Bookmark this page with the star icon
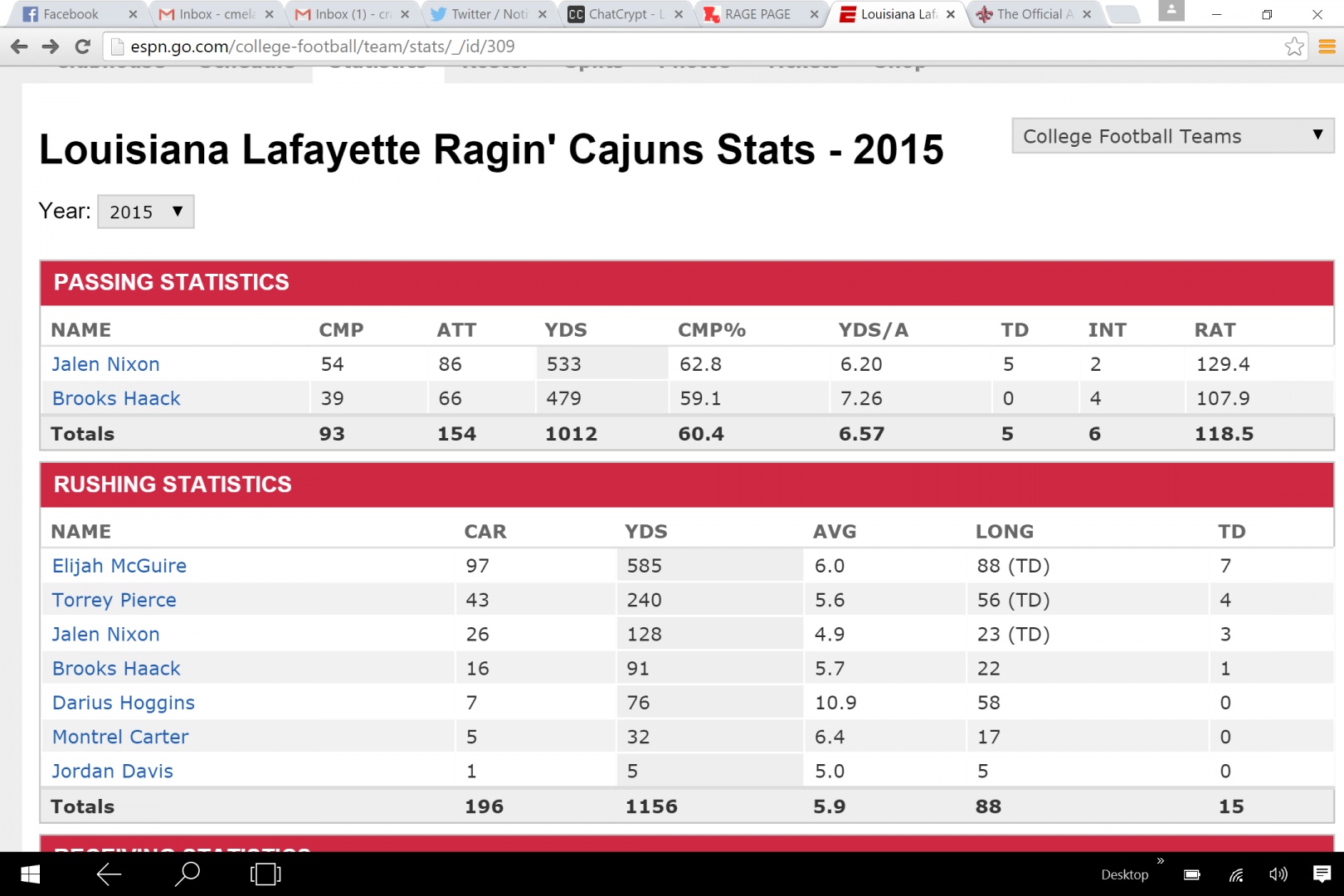 point(1293,46)
